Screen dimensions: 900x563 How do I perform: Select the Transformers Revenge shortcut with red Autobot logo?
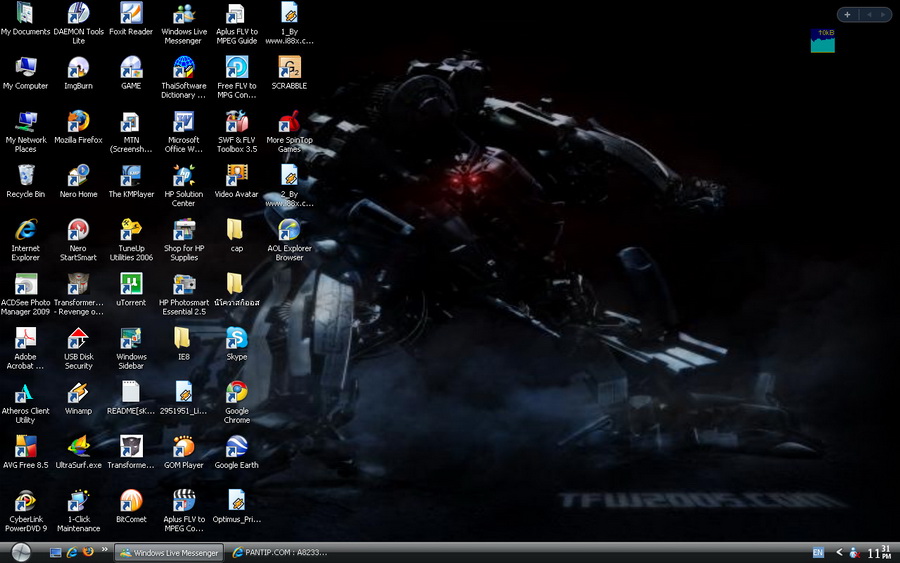[x=78, y=284]
